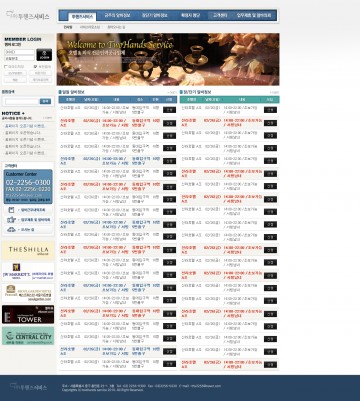Click the car icon in the sidebar
This screenshot has width=360, height=401.
[x=11, y=230]
